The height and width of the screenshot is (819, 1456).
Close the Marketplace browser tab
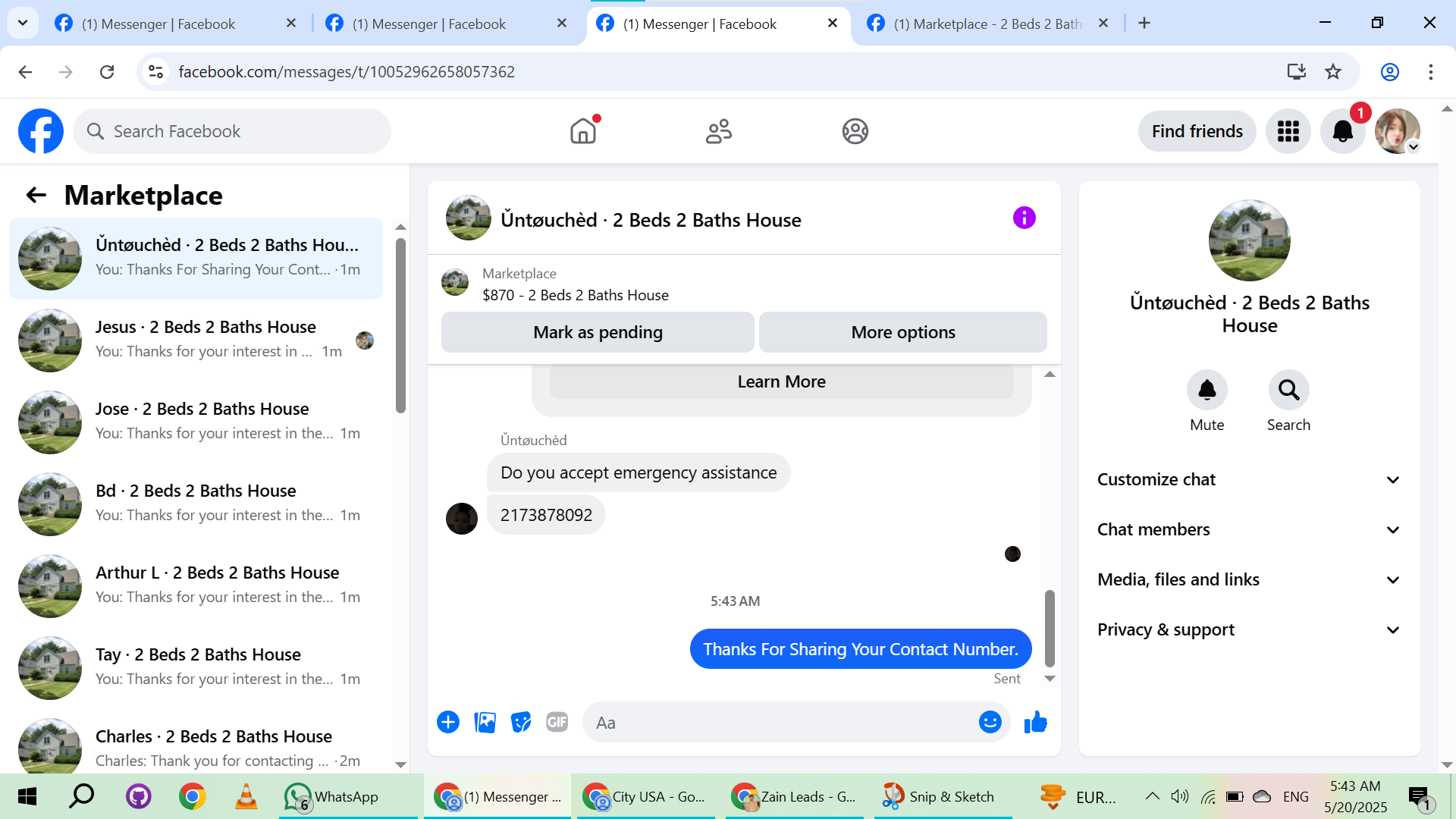point(1103,24)
